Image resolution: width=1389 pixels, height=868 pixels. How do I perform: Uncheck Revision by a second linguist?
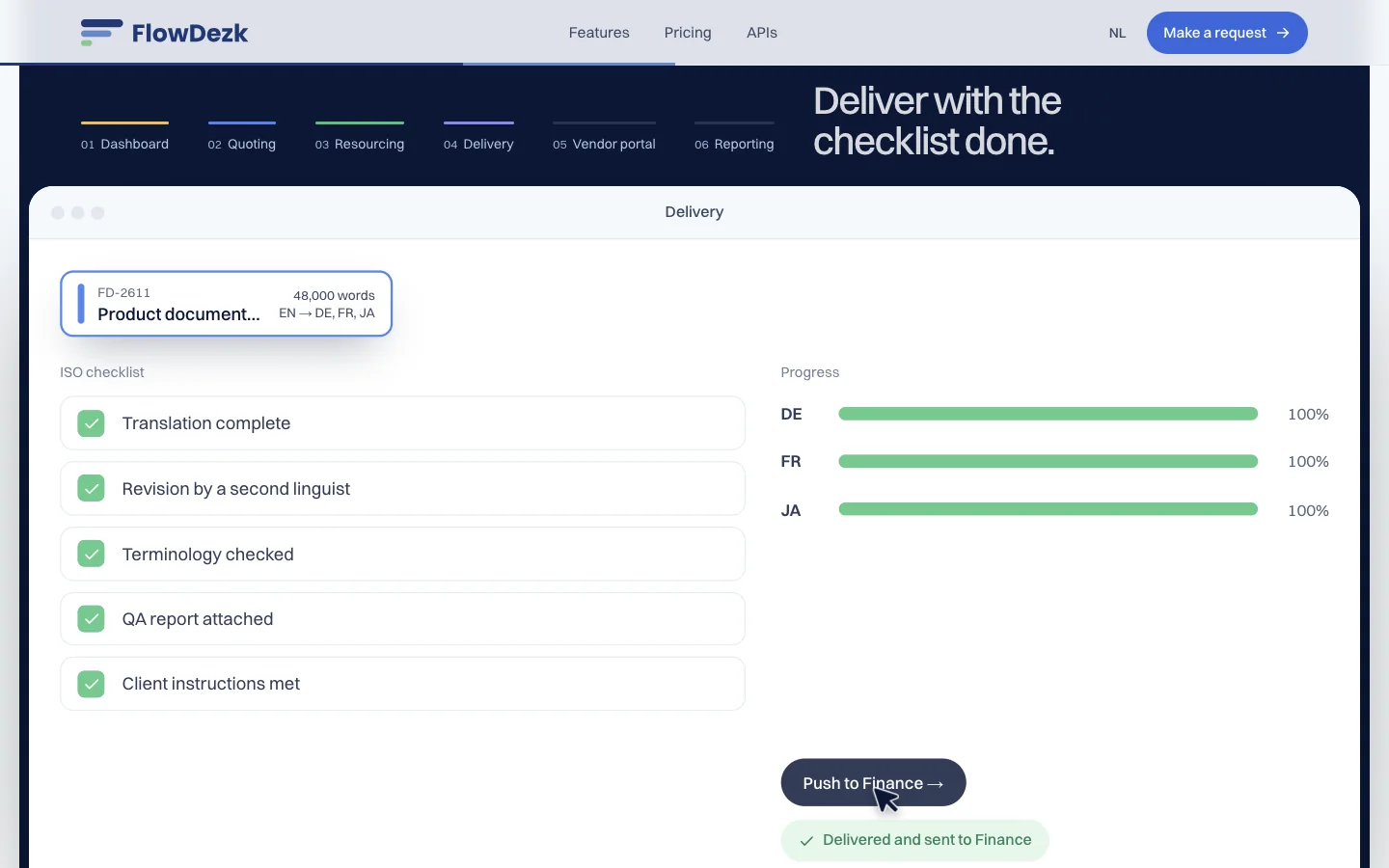point(91,489)
